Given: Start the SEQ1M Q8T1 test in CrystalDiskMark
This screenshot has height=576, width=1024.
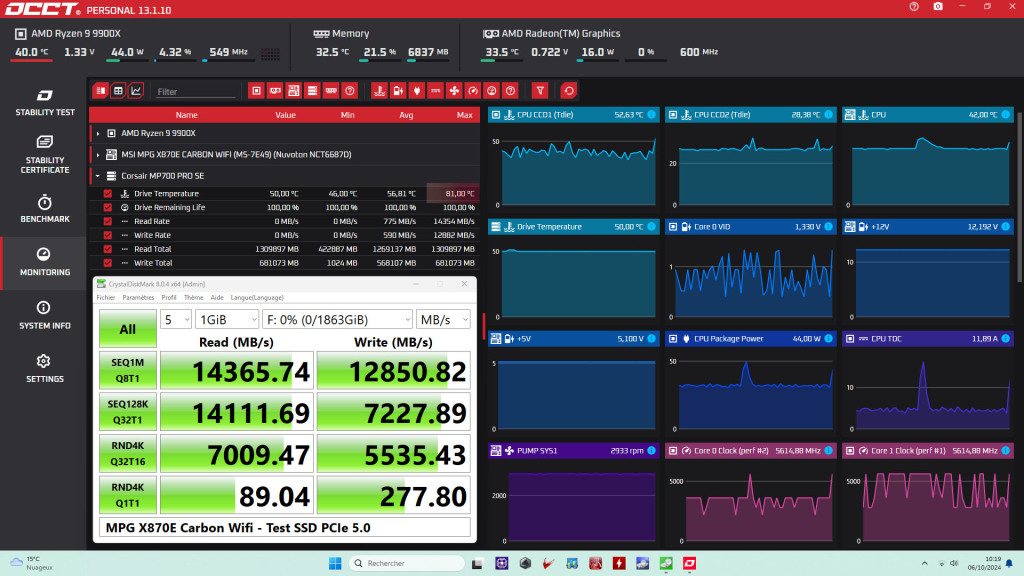Looking at the screenshot, I should coord(127,370).
